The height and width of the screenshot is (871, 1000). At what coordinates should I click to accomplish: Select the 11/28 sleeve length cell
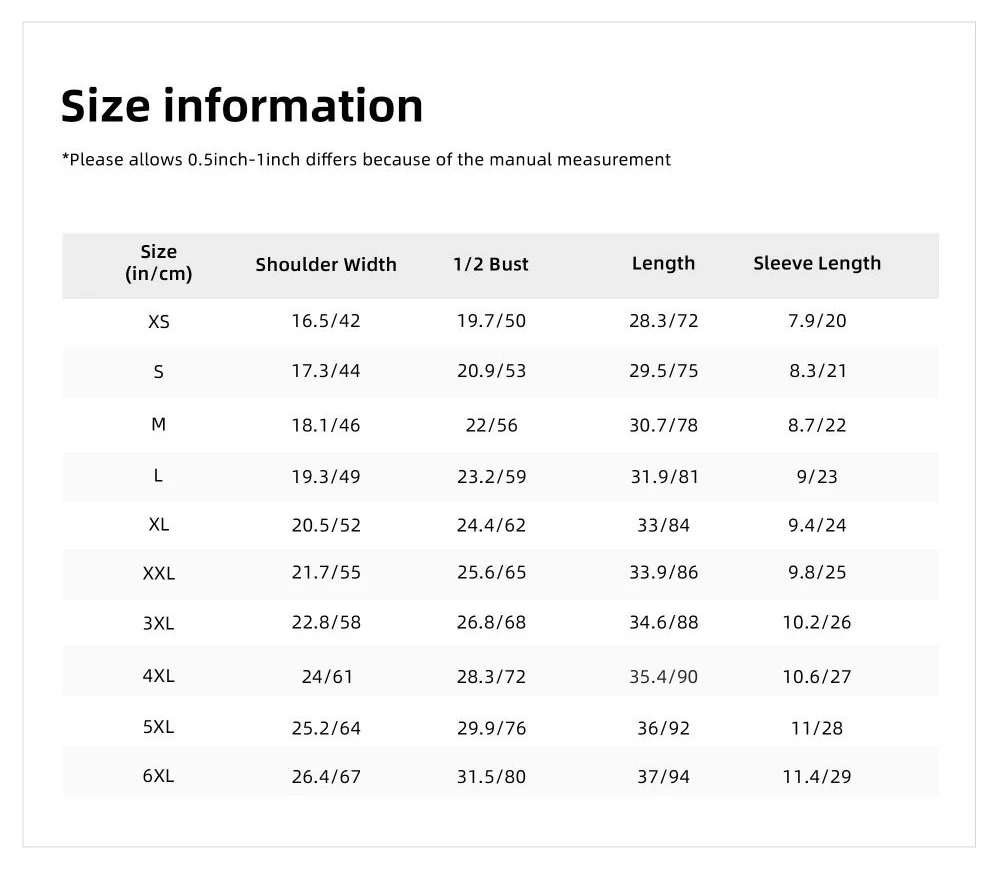[817, 728]
